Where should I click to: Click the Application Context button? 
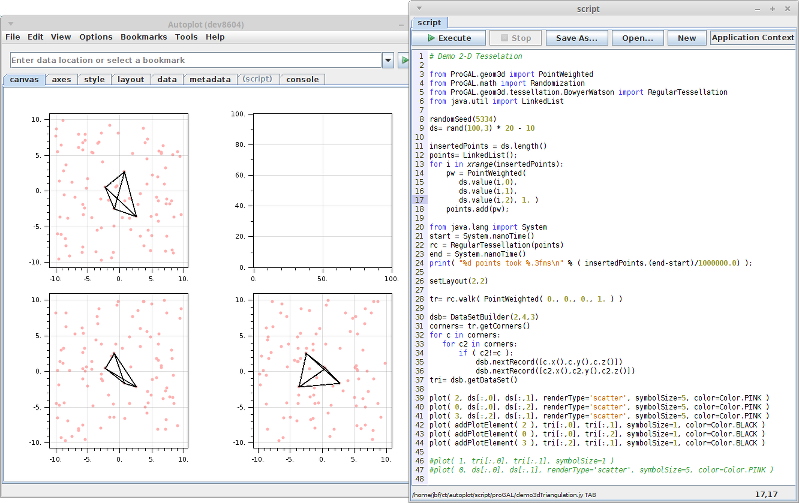coord(753,38)
